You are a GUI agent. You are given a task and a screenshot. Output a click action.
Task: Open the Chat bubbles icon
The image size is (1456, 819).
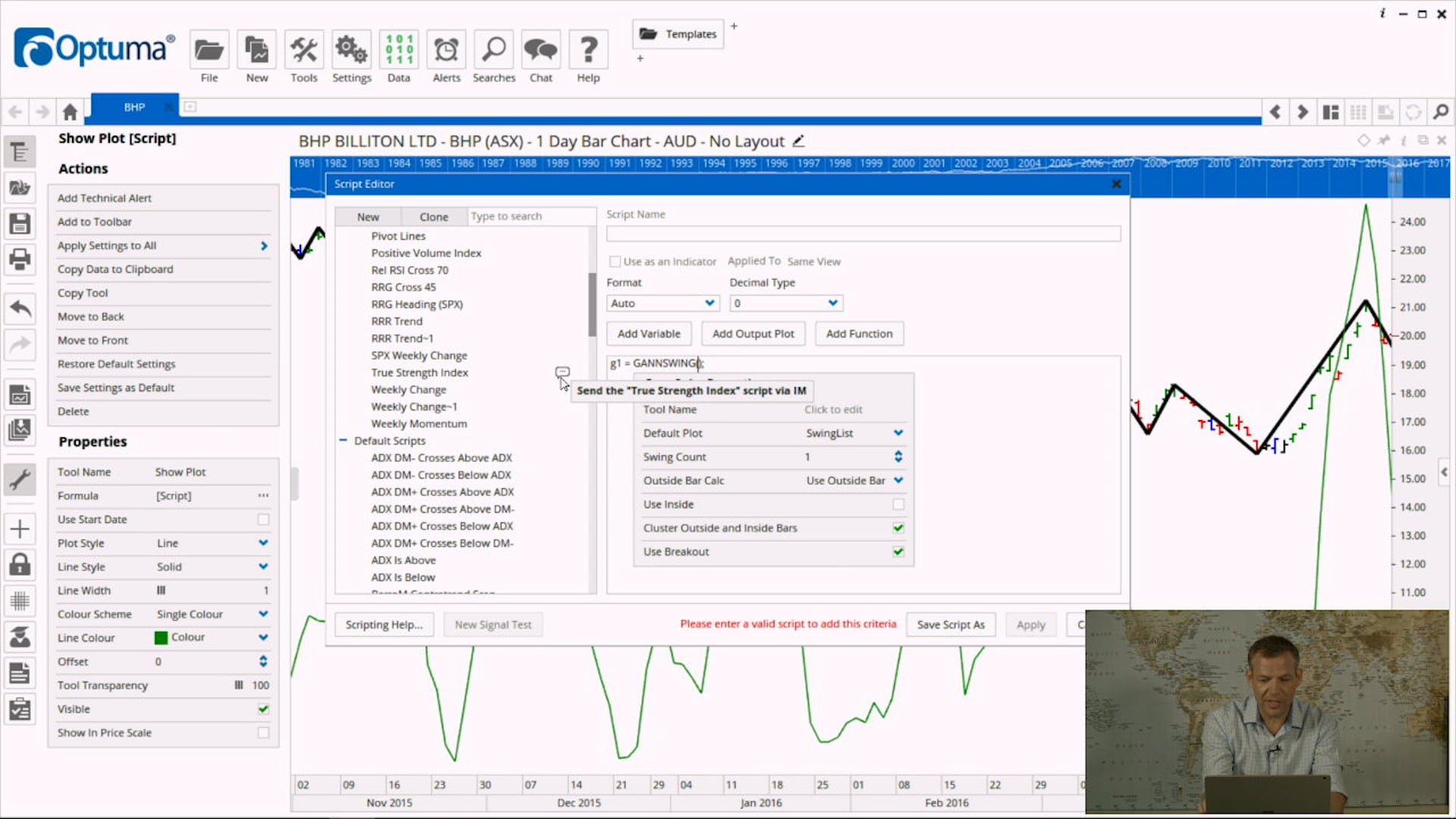(541, 51)
